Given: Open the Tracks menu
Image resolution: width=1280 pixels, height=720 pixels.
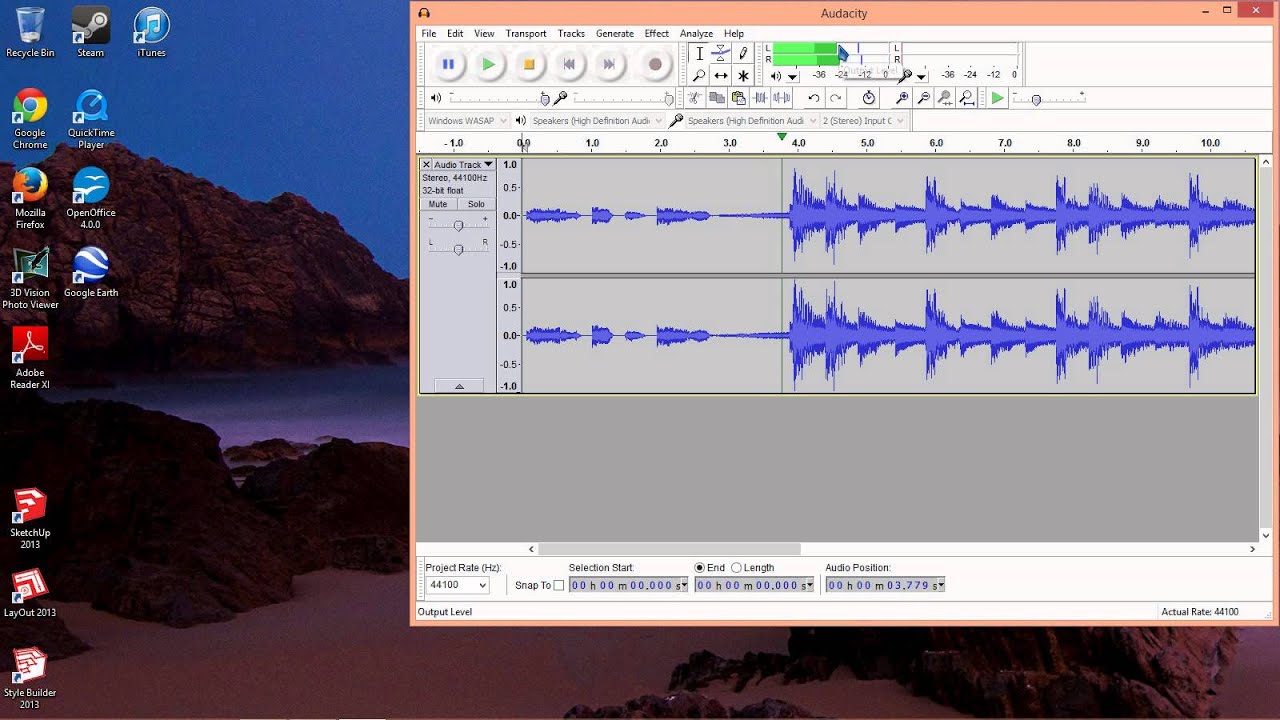Looking at the screenshot, I should (571, 33).
